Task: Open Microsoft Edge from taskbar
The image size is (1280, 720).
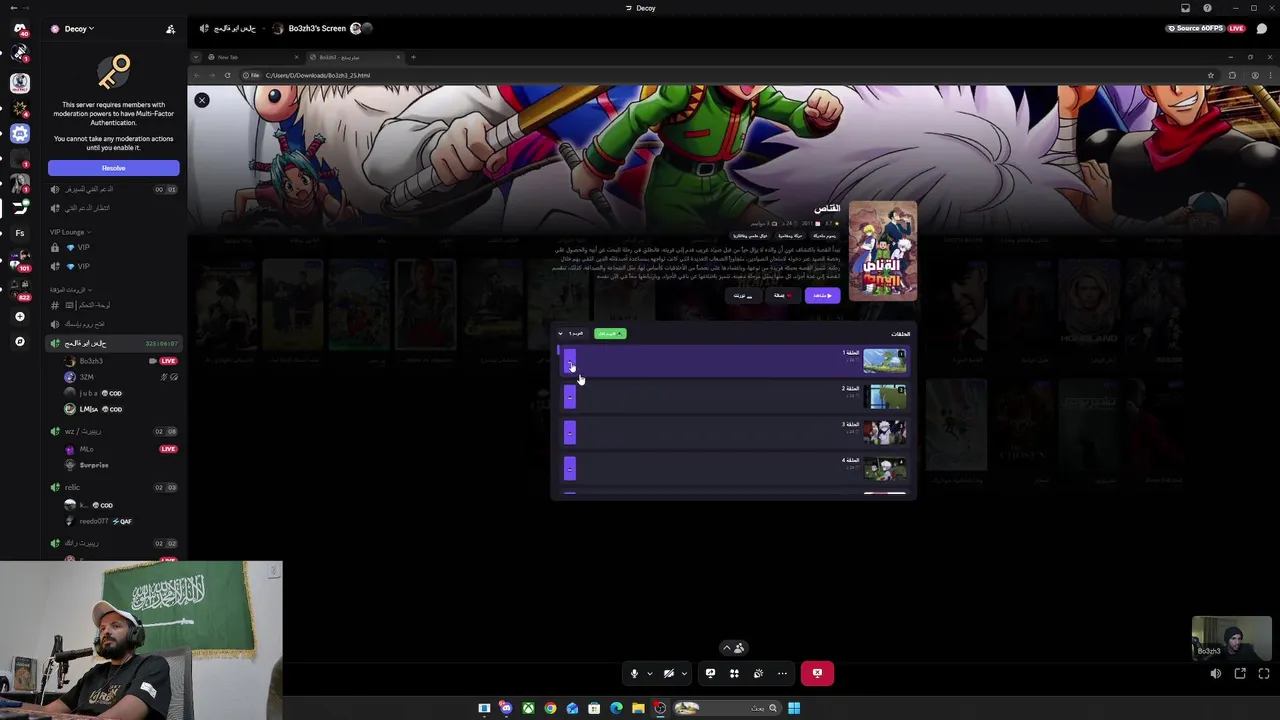Action: 616,708
